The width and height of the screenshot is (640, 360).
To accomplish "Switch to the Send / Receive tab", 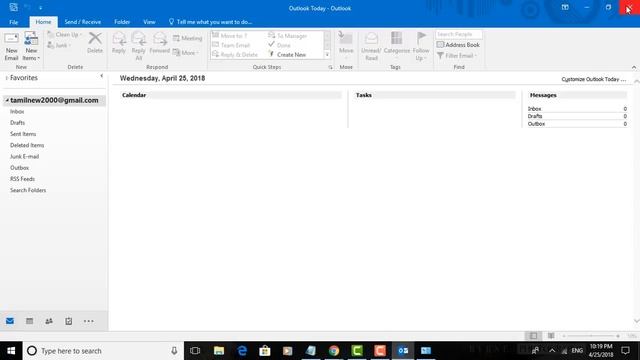I will [82, 22].
